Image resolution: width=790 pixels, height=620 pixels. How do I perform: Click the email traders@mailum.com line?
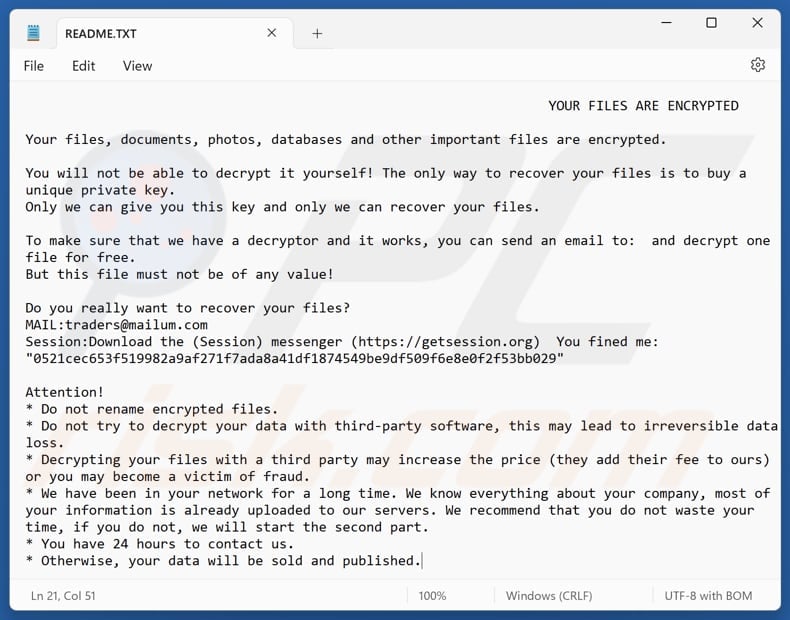[116, 325]
